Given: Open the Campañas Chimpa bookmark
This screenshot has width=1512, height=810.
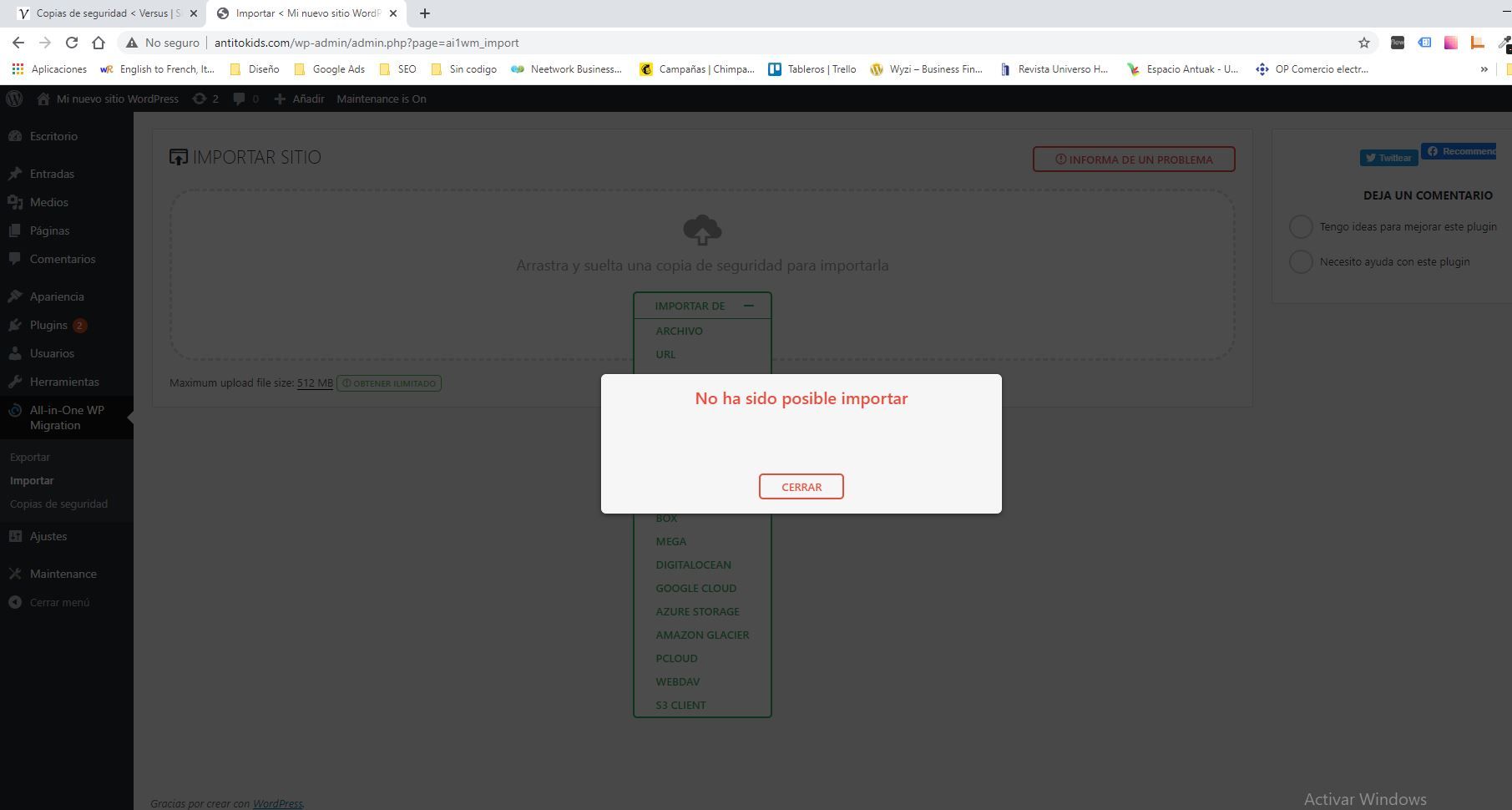Looking at the screenshot, I should [x=697, y=69].
